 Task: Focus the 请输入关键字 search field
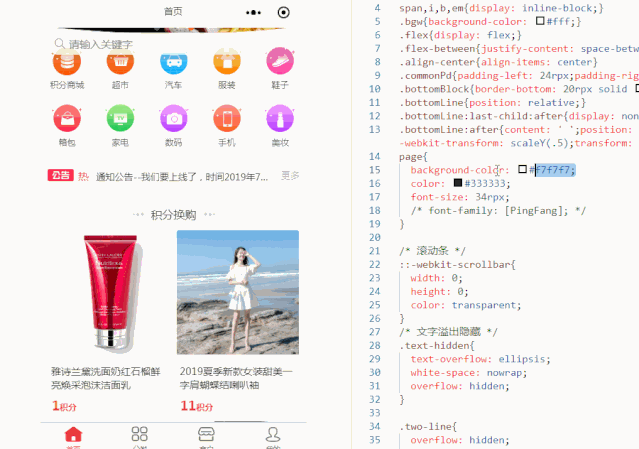coord(100,44)
